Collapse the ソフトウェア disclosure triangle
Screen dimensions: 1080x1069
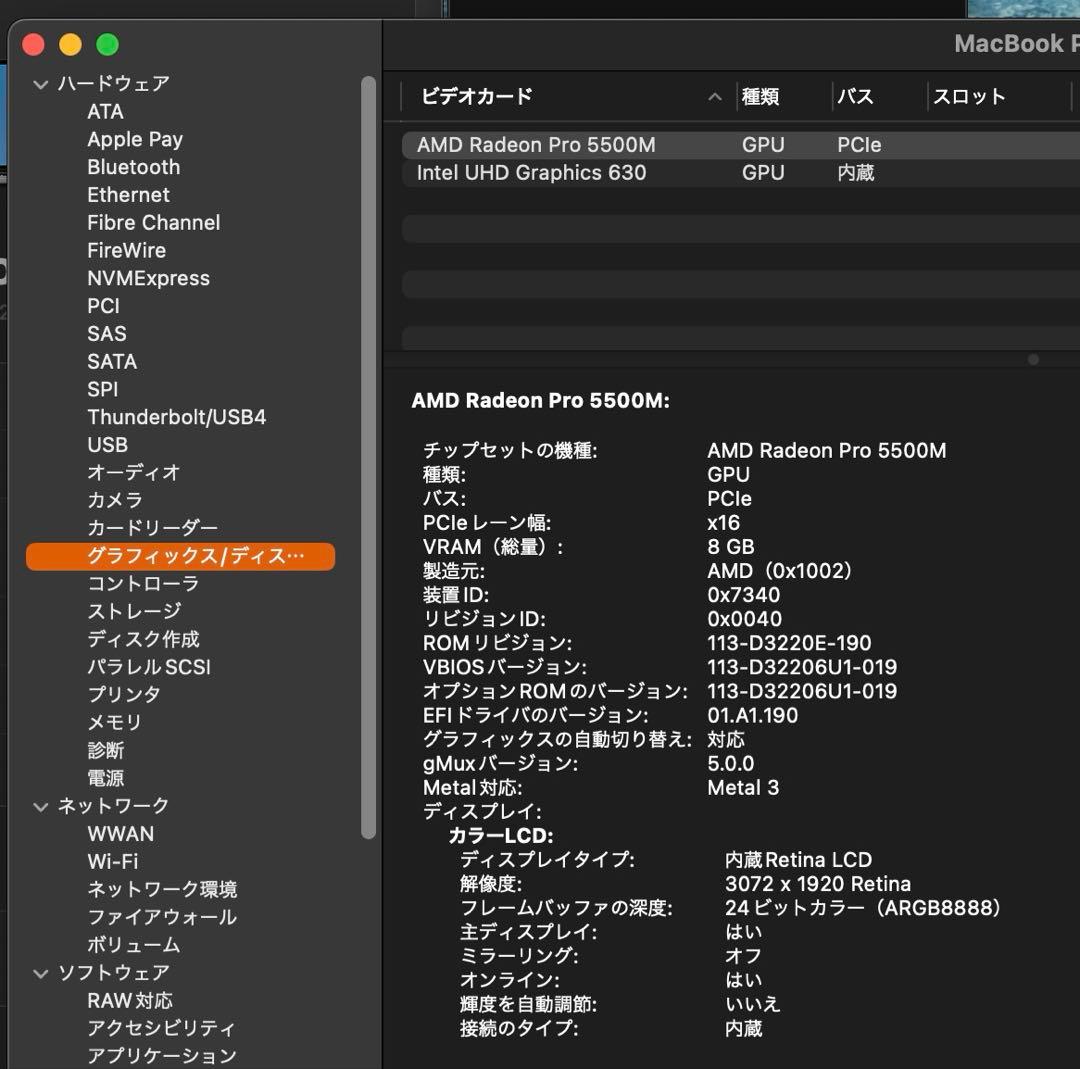pos(40,973)
